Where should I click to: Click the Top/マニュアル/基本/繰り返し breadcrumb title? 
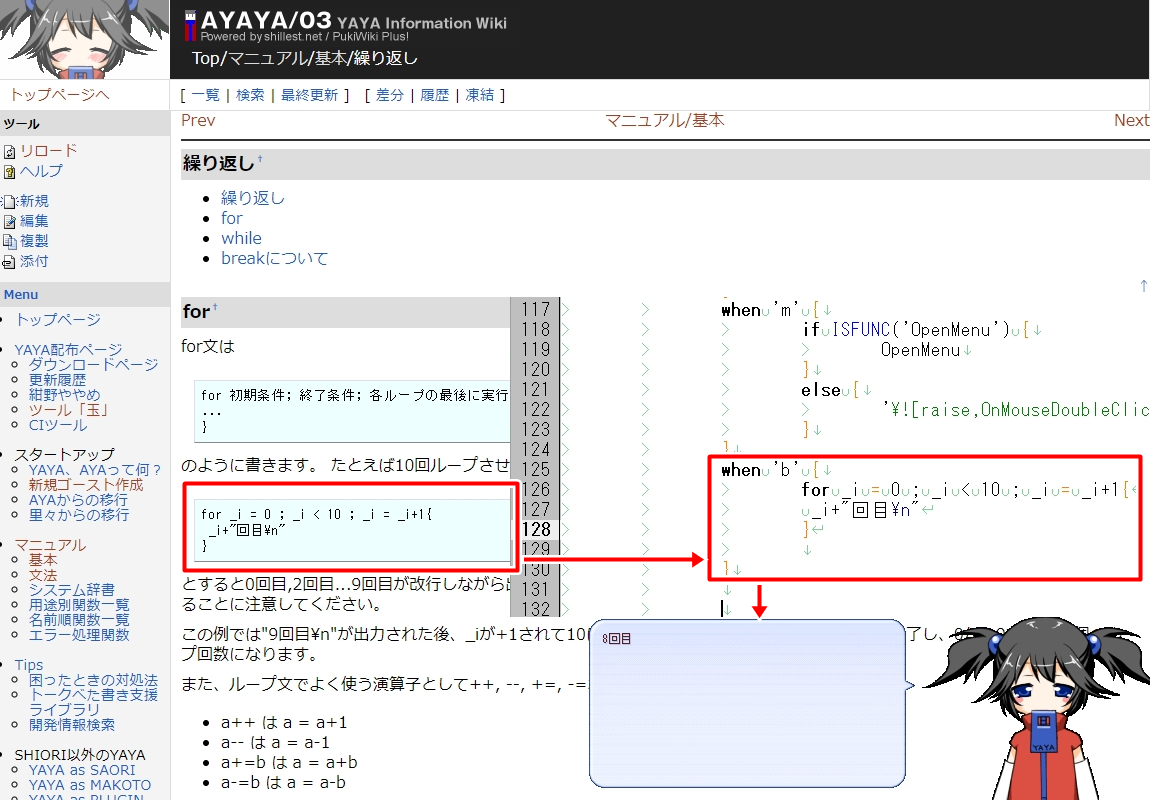pyautogui.click(x=304, y=59)
